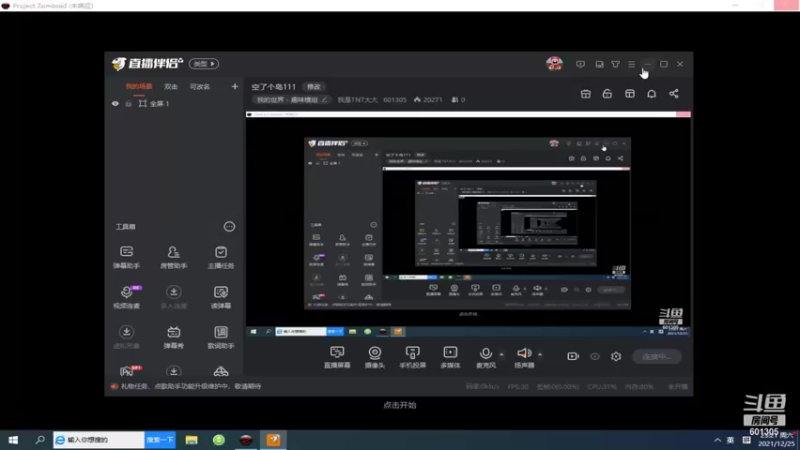Viewport: 800px width, 450px height.
Task: Add a 摄像头 camera source
Action: pyautogui.click(x=374, y=357)
